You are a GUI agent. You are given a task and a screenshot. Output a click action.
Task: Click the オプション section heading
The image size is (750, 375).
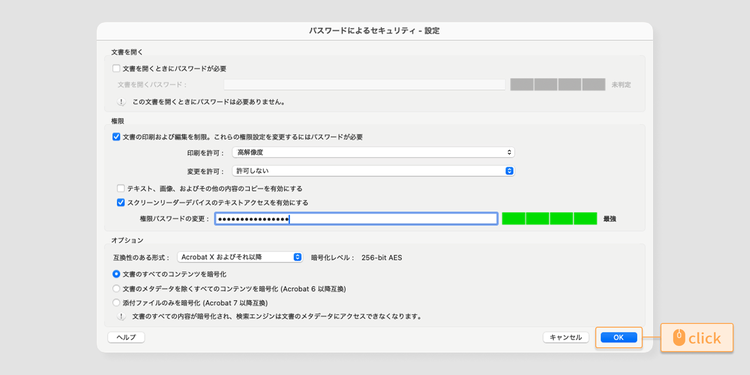coord(127,240)
